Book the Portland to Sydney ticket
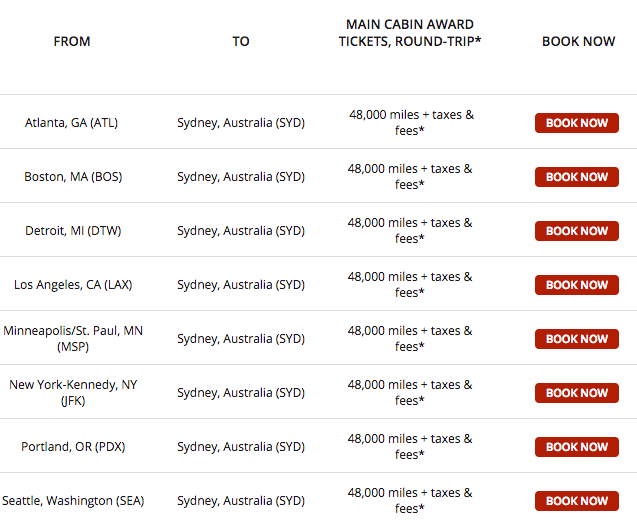637x523 pixels. (576, 447)
